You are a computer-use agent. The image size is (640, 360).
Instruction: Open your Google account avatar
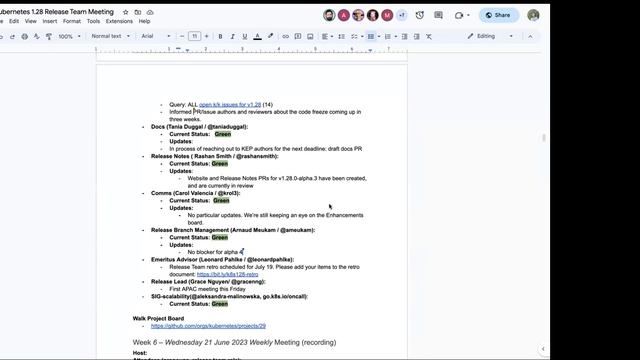click(x=533, y=15)
